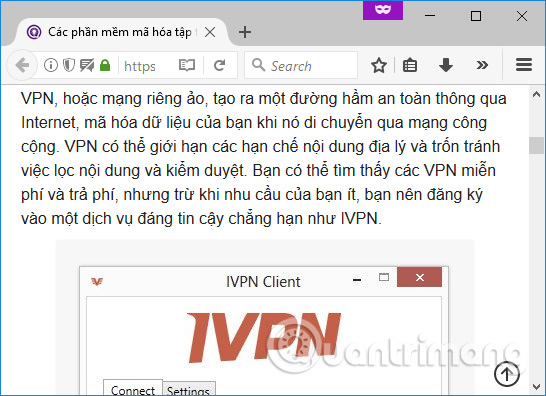Go back with the browser back arrow
The image size is (546, 396).
pos(22,65)
